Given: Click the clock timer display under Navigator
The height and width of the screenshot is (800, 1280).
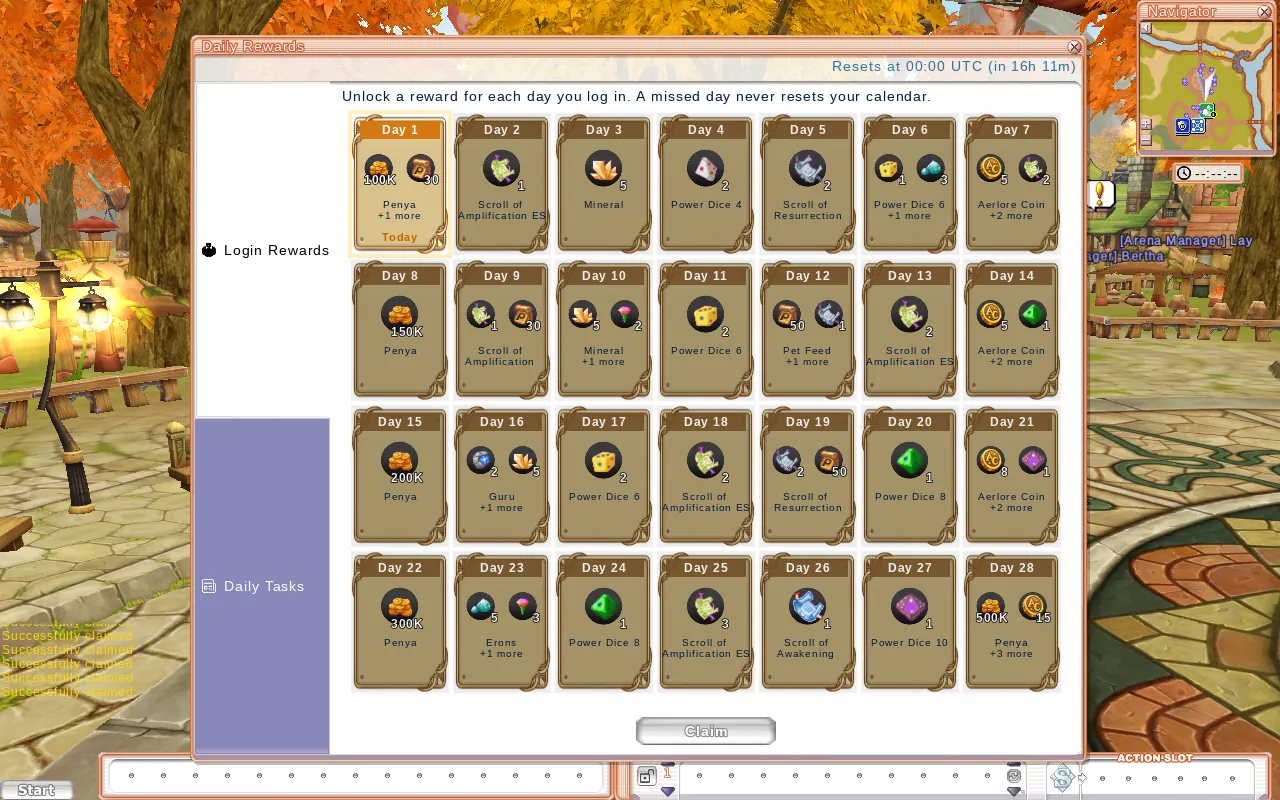Looking at the screenshot, I should (1208, 173).
